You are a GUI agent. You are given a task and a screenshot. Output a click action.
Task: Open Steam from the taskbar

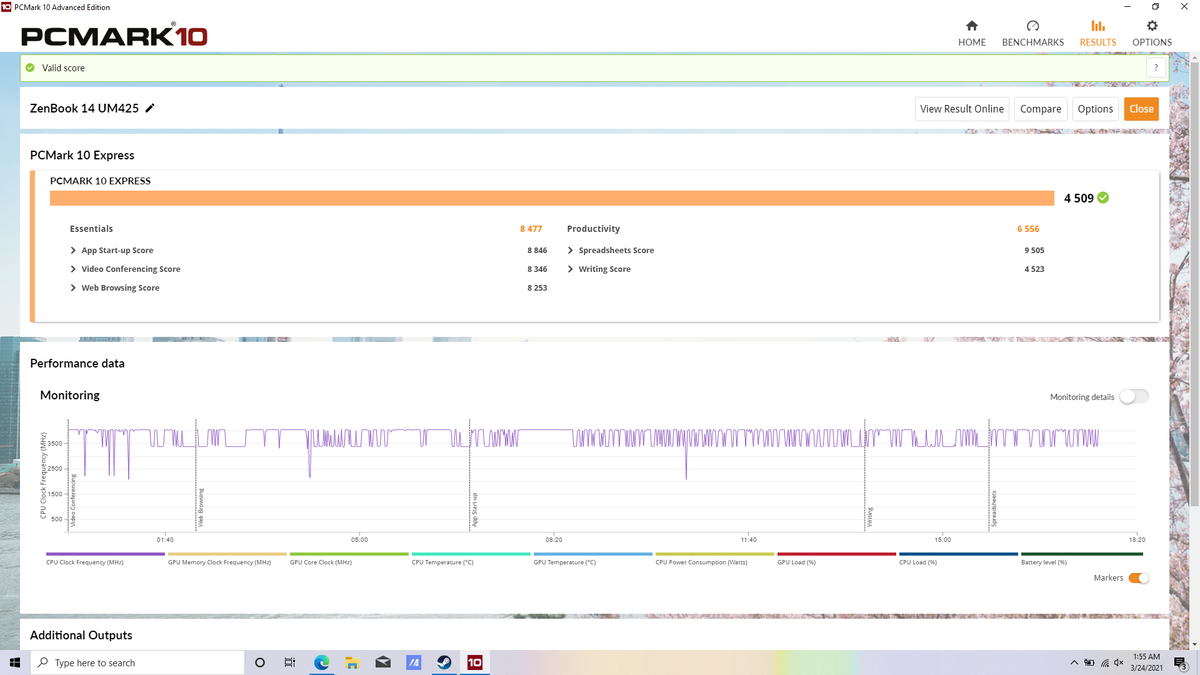[x=444, y=662]
